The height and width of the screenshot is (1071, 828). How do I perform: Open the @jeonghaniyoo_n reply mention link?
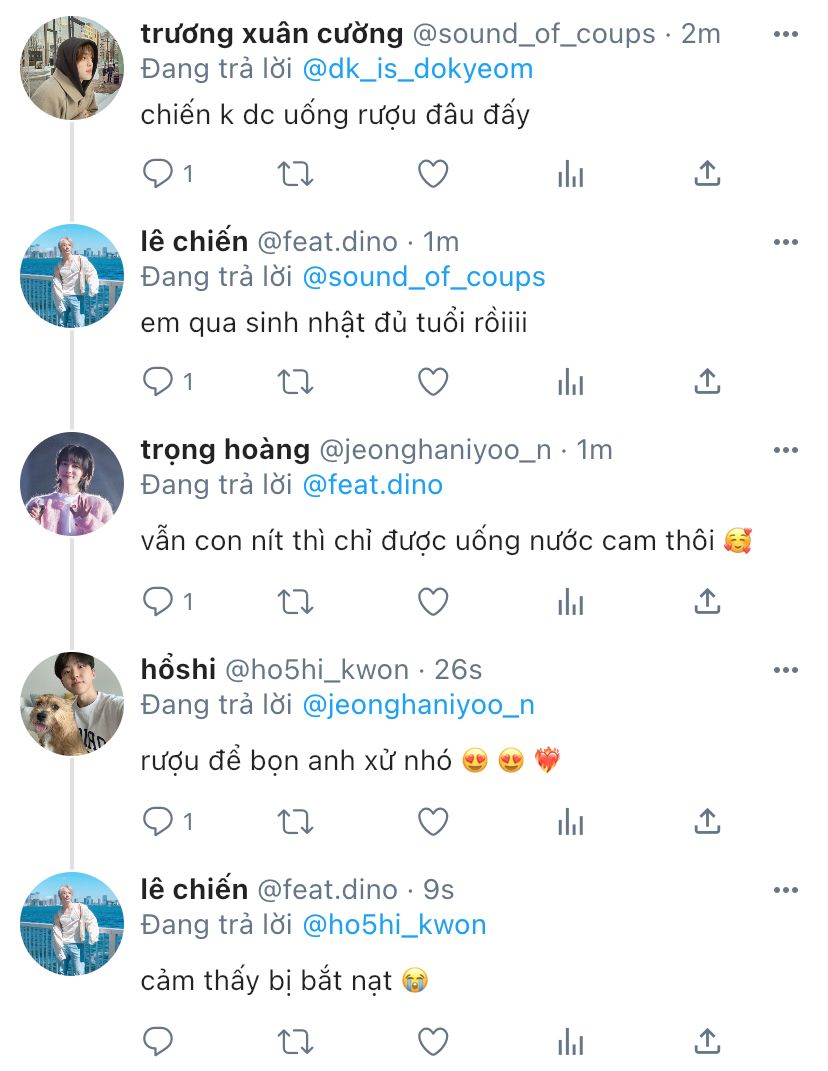pyautogui.click(x=417, y=705)
